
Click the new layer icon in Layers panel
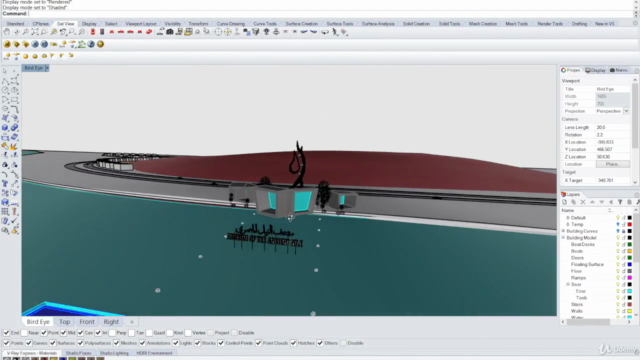tap(564, 202)
